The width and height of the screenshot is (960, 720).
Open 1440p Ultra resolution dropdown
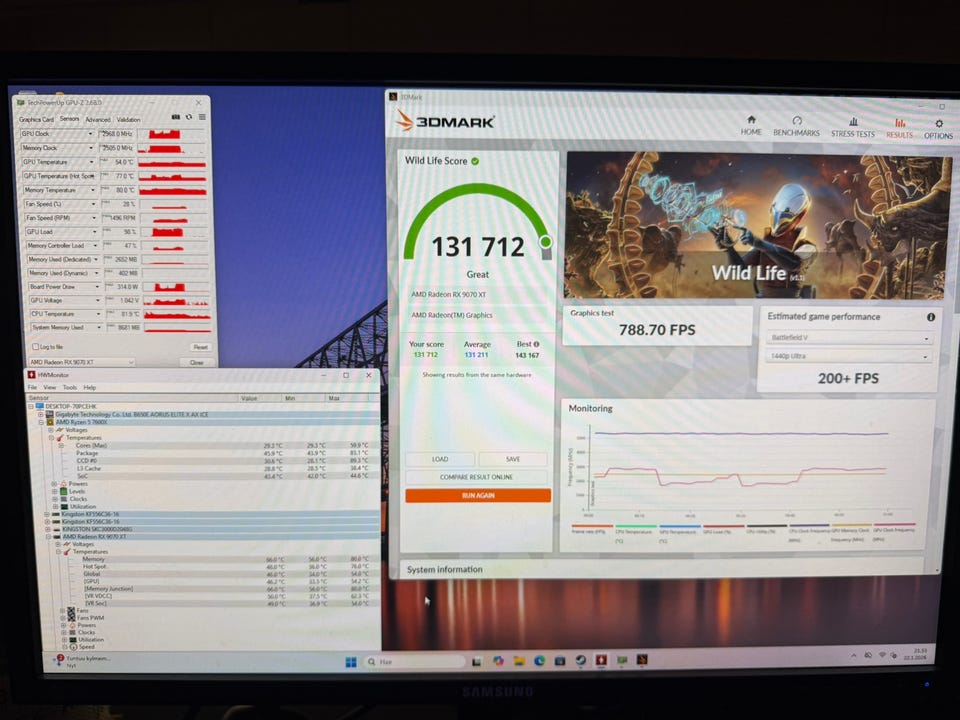[x=849, y=356]
